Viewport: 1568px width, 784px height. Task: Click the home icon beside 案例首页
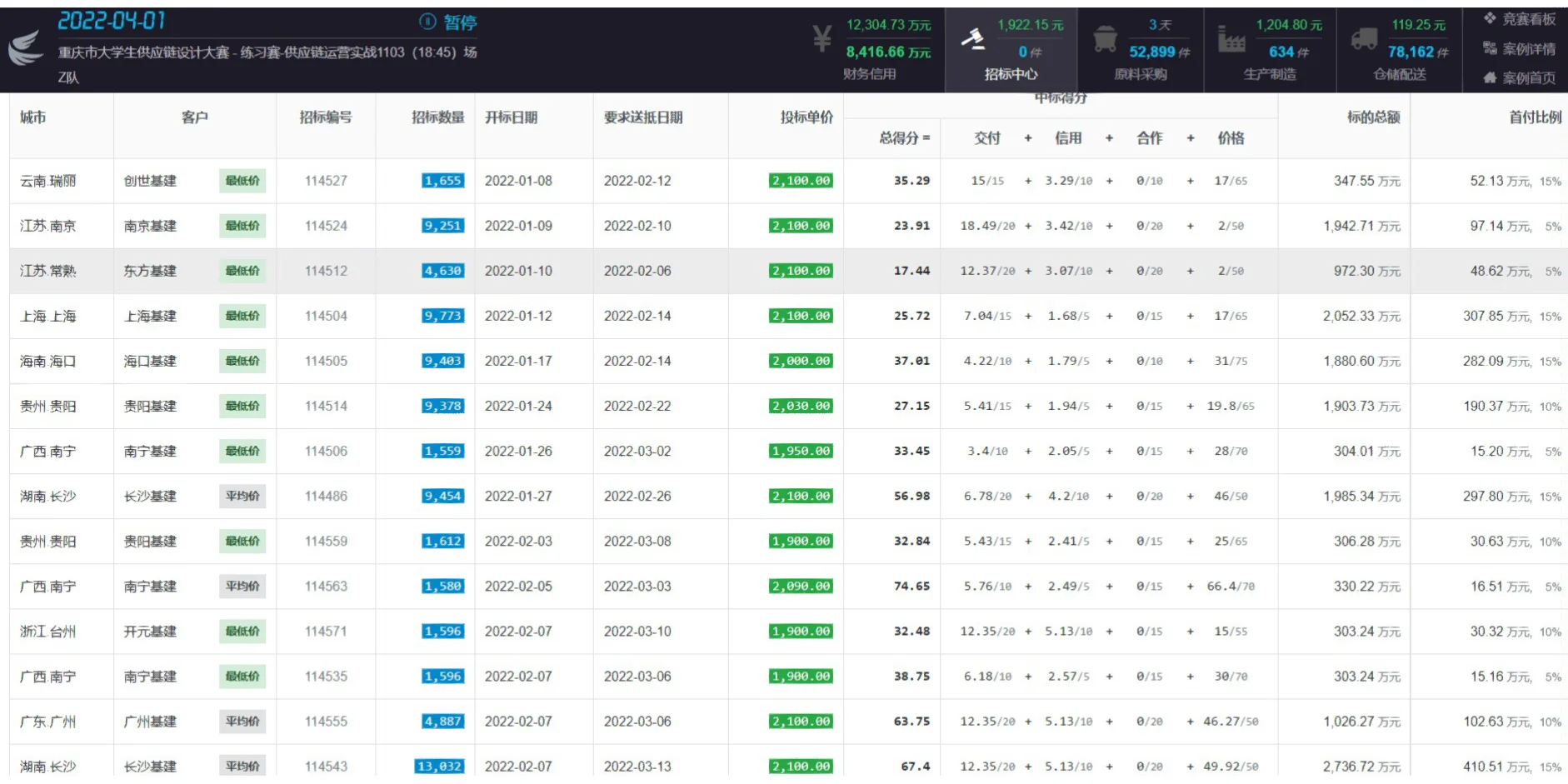[x=1491, y=77]
